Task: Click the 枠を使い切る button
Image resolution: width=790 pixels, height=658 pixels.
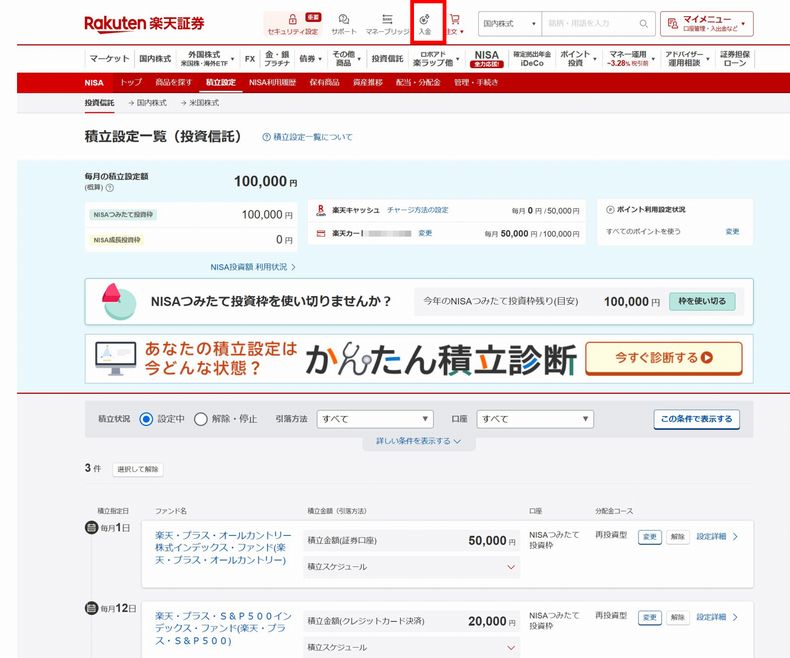Action: [702, 301]
